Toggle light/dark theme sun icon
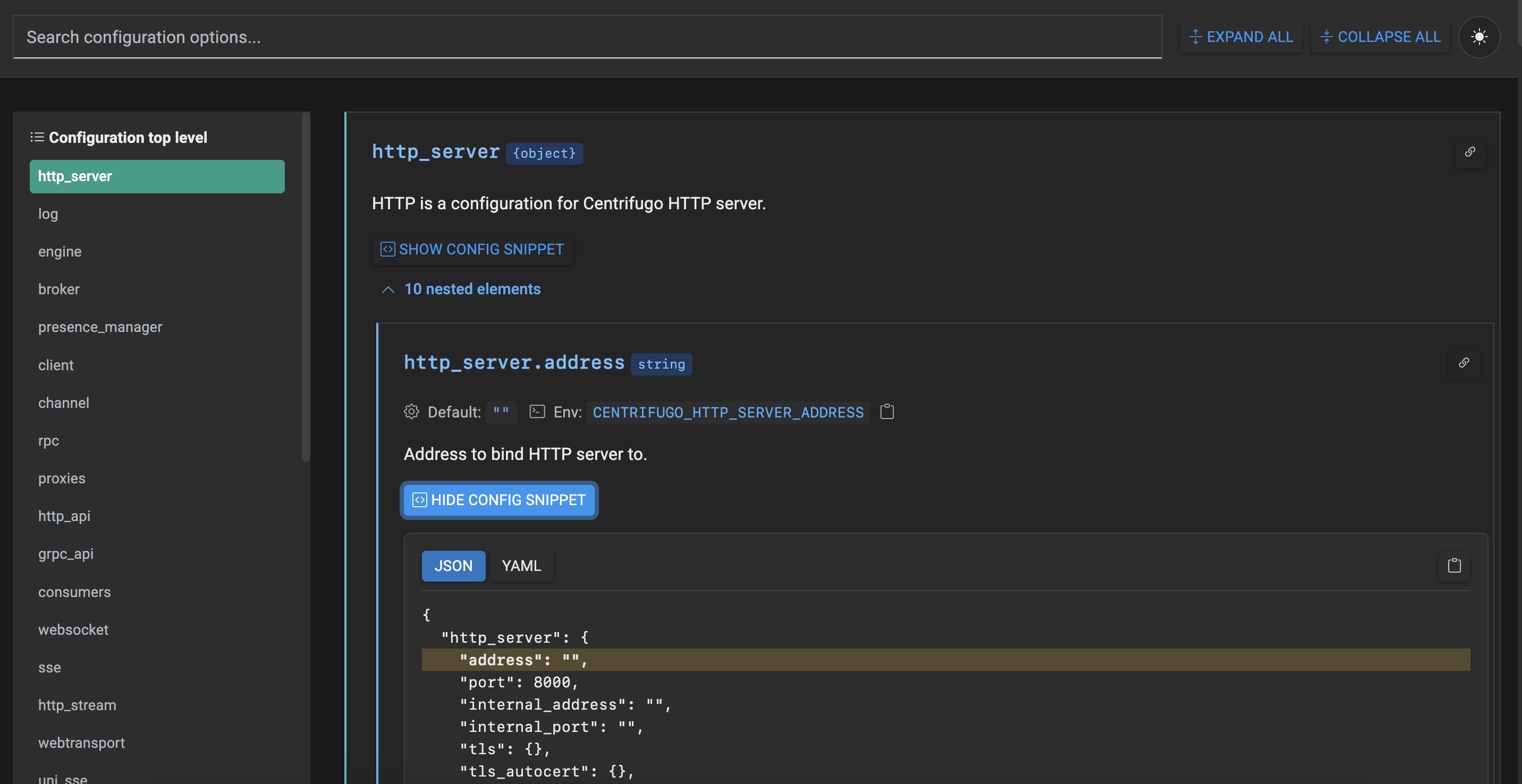The image size is (1522, 784). click(1478, 37)
